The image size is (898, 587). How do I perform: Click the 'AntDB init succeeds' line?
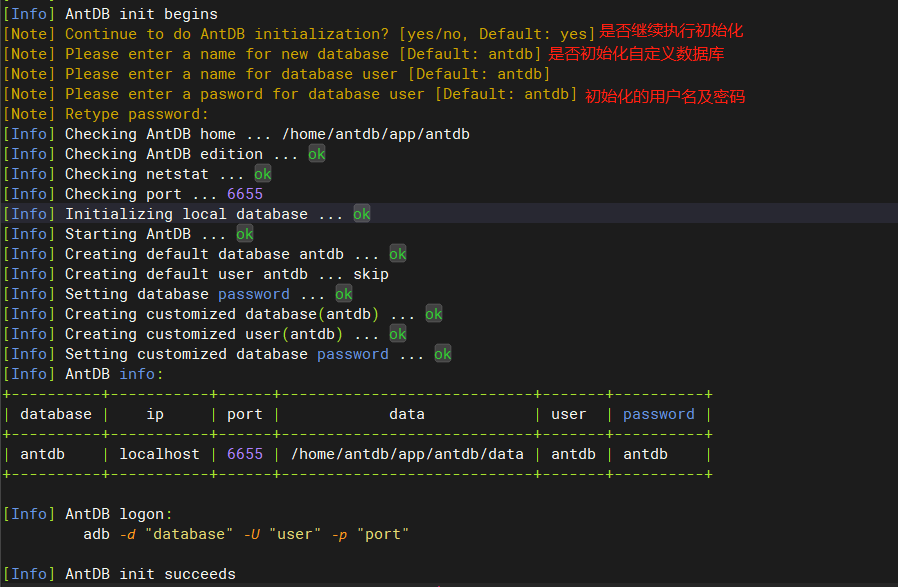pyautogui.click(x=119, y=574)
